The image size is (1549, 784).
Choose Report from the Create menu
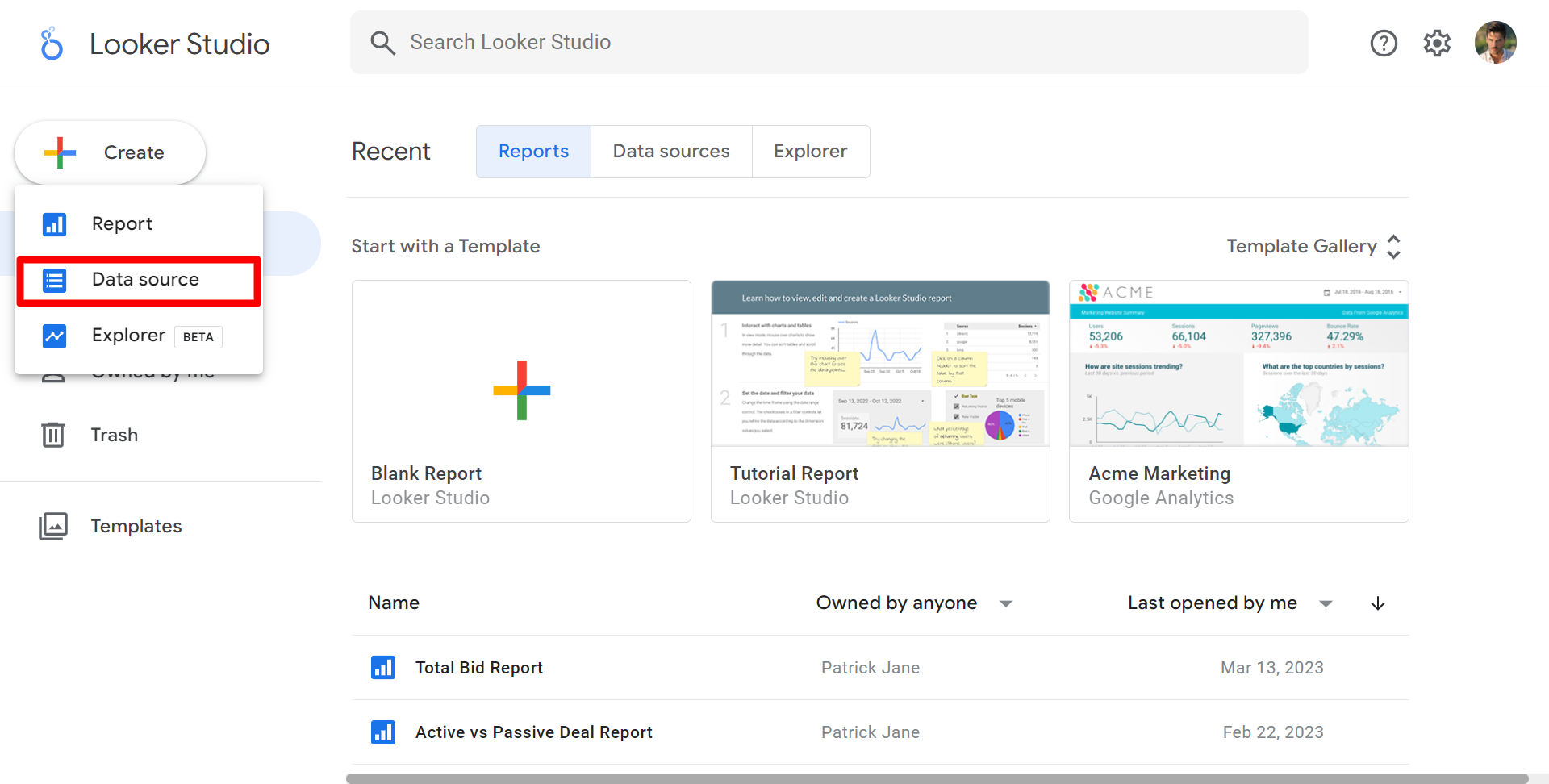[x=139, y=224]
